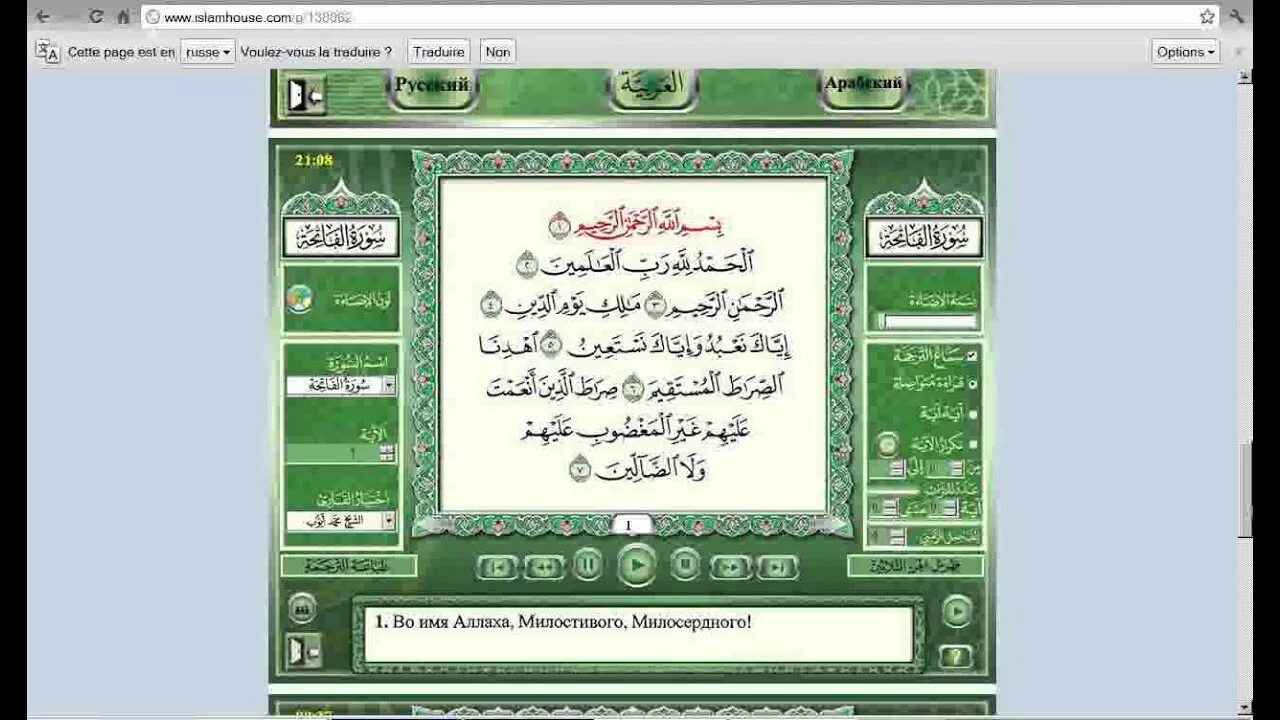The width and height of the screenshot is (1280, 720).
Task: Click the door exit icon beside the translation text
Action: pyautogui.click(x=304, y=651)
